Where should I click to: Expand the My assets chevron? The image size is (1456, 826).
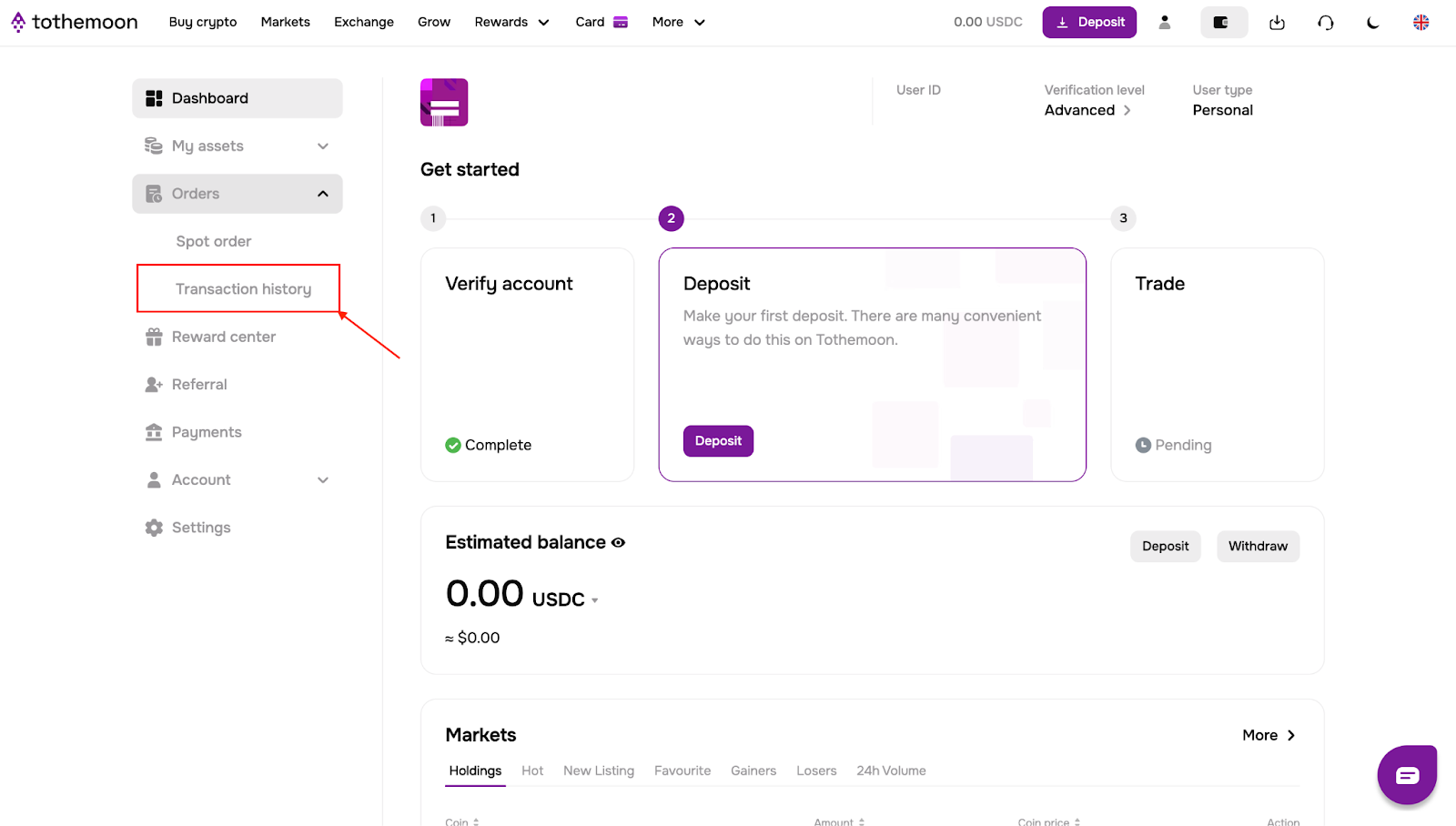[323, 146]
